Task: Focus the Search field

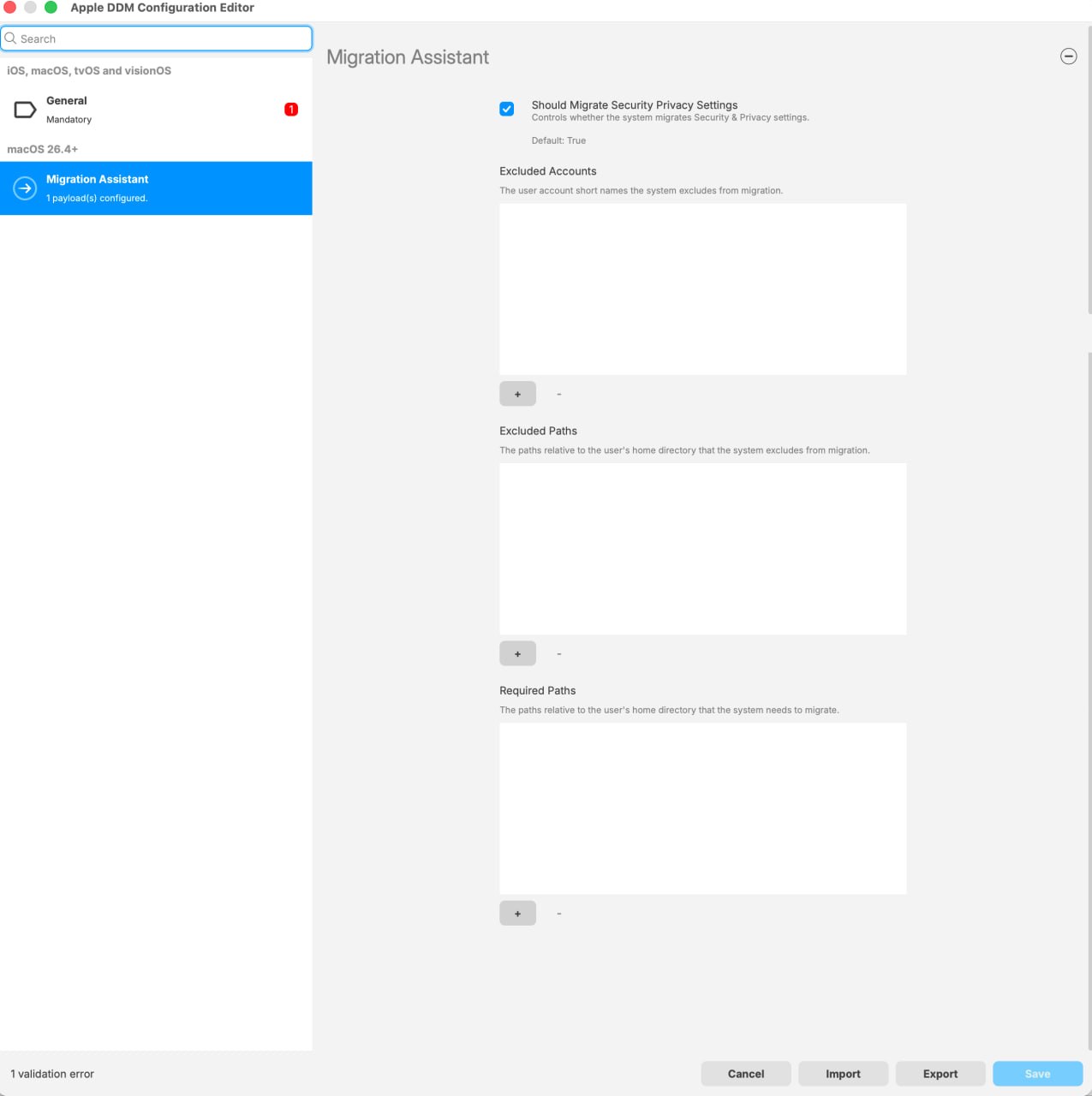Action: click(x=157, y=39)
